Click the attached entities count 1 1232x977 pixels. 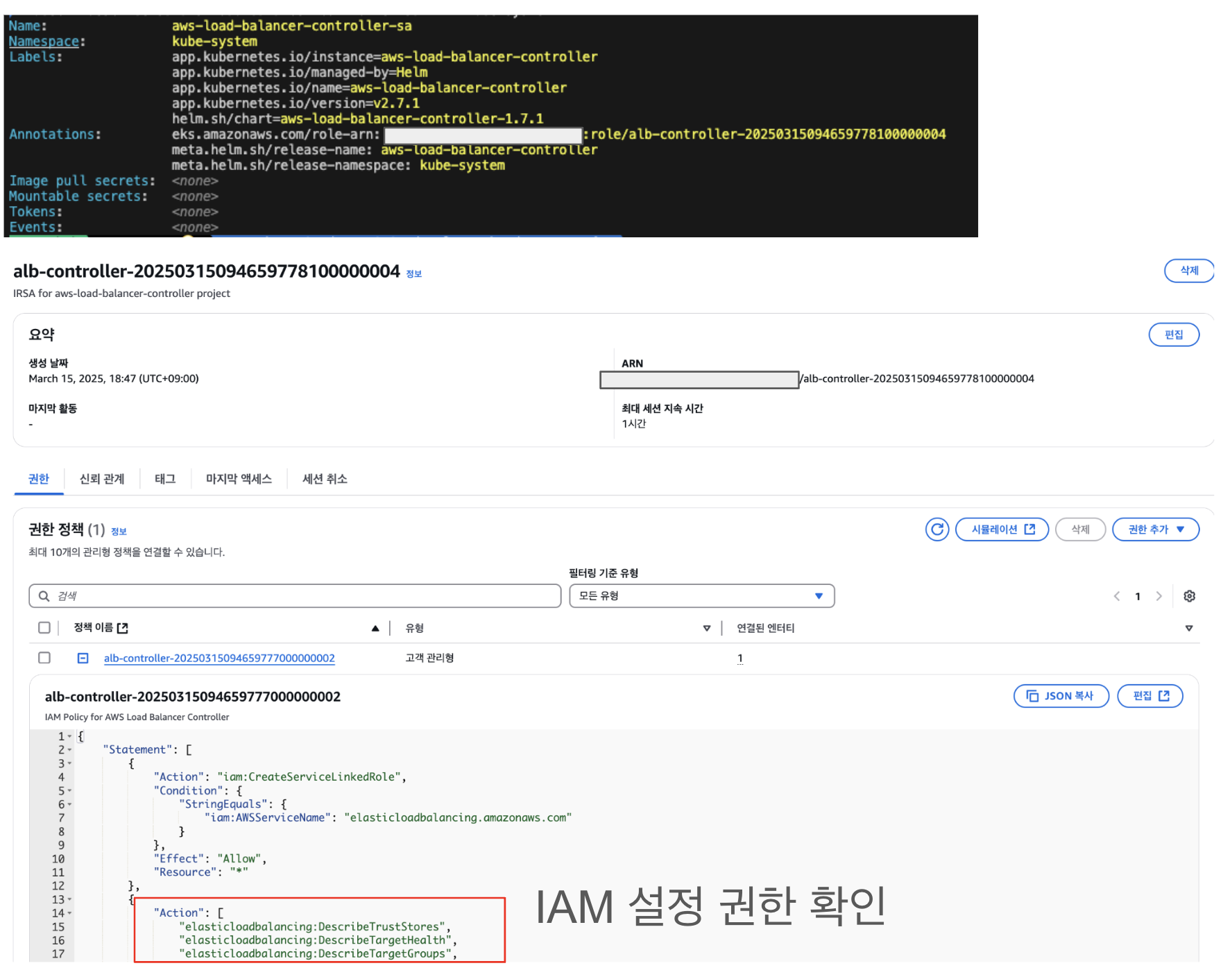740,658
